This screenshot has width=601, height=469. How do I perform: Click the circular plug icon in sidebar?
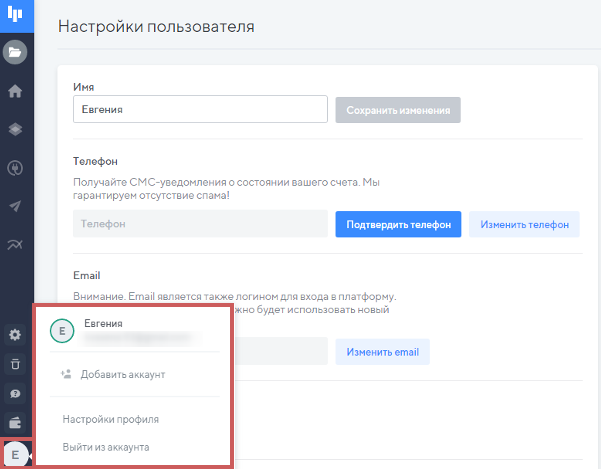(x=16, y=168)
